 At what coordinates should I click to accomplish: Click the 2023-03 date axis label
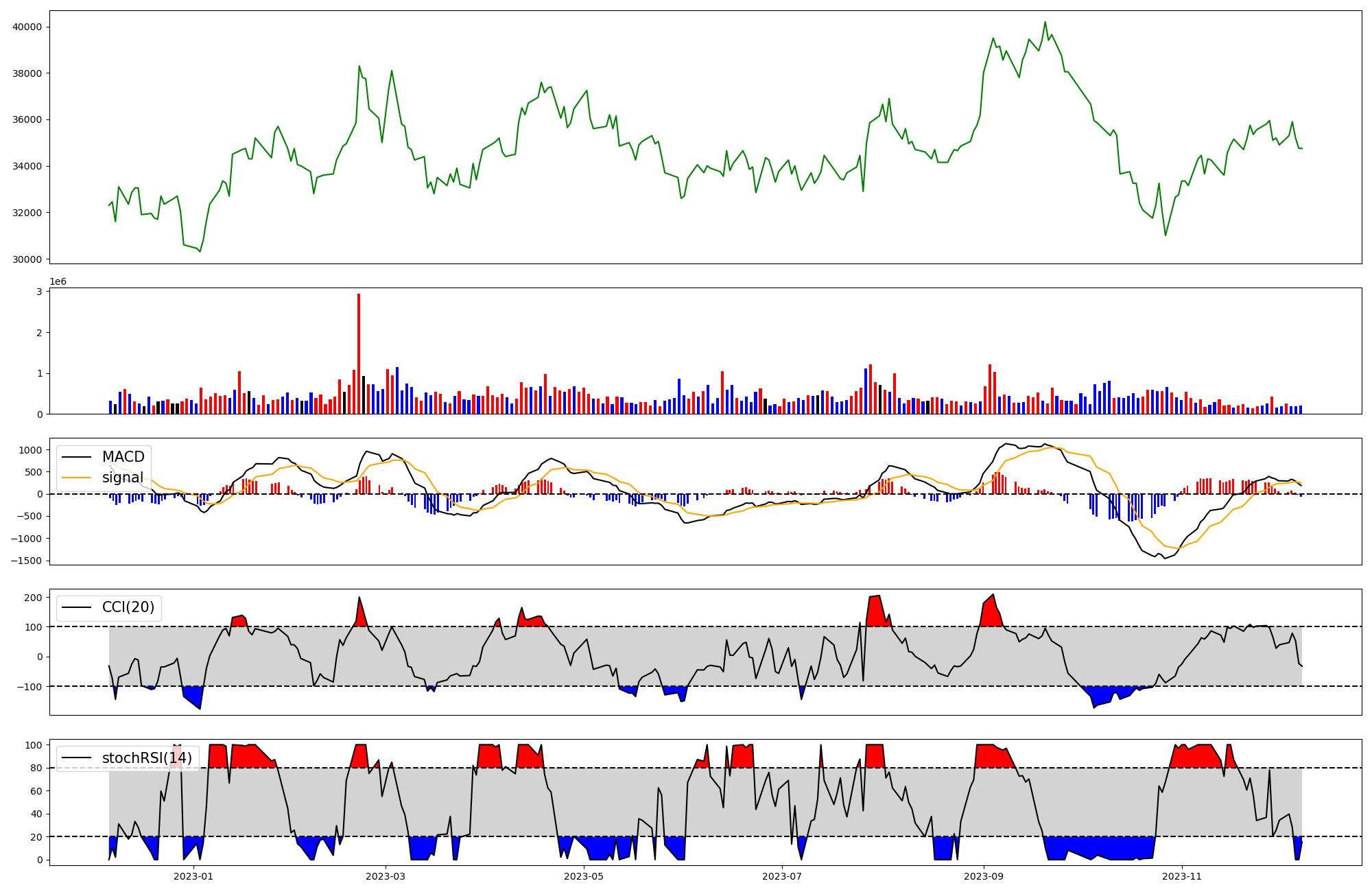tap(386, 876)
